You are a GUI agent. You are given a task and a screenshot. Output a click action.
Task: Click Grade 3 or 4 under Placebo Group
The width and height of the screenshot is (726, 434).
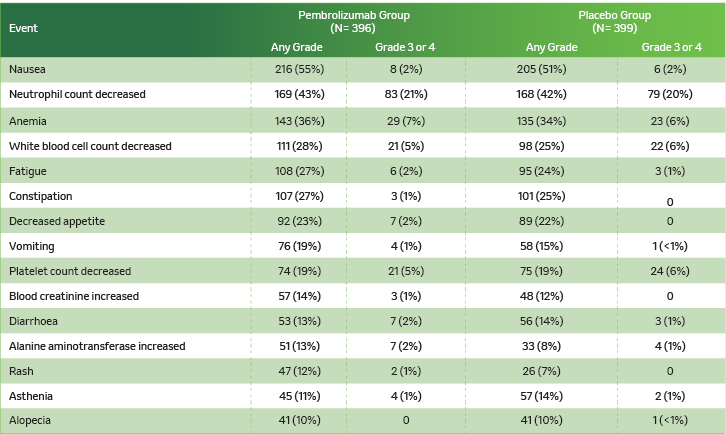click(671, 47)
